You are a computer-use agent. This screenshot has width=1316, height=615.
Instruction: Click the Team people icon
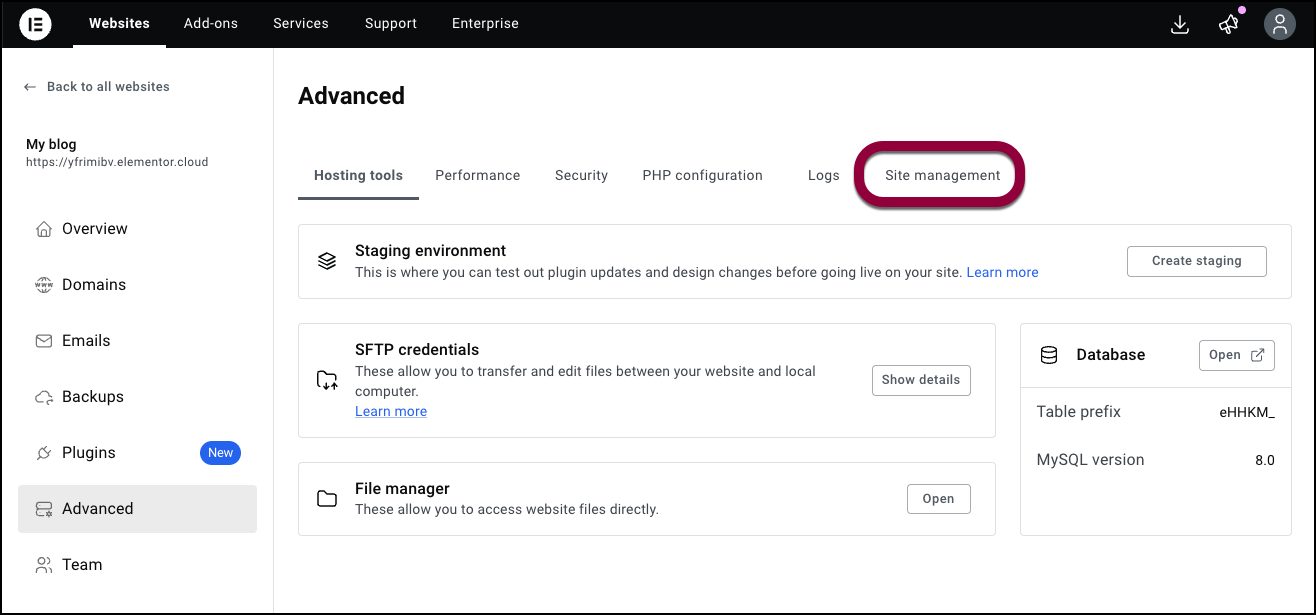pos(44,565)
